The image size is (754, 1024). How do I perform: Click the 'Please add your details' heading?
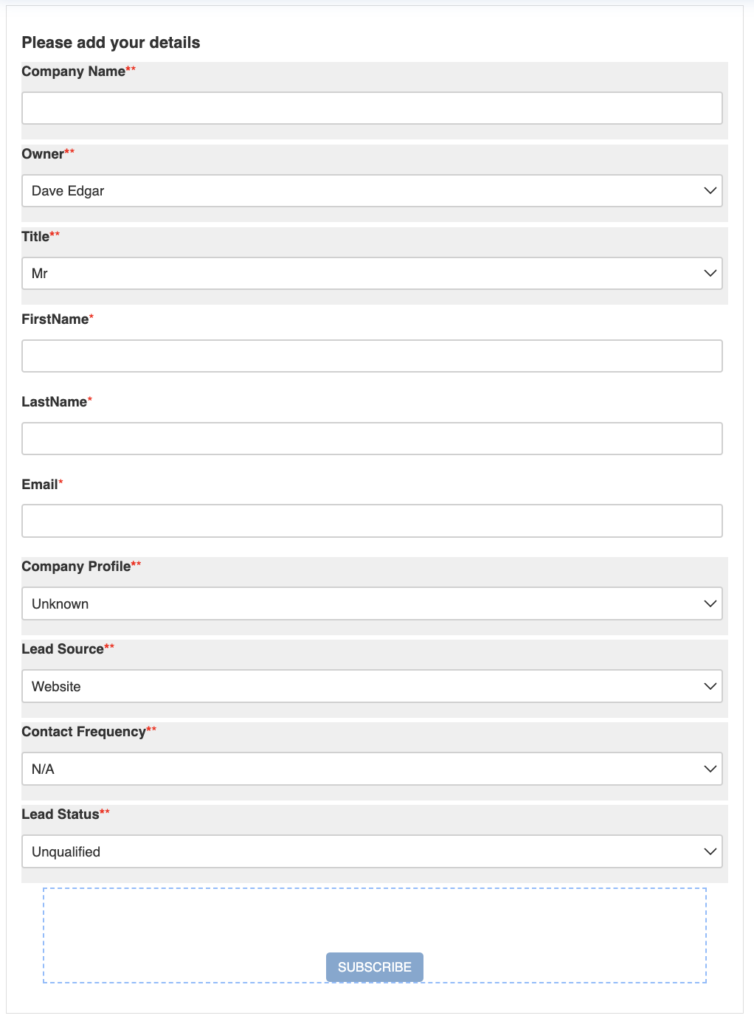coord(110,42)
